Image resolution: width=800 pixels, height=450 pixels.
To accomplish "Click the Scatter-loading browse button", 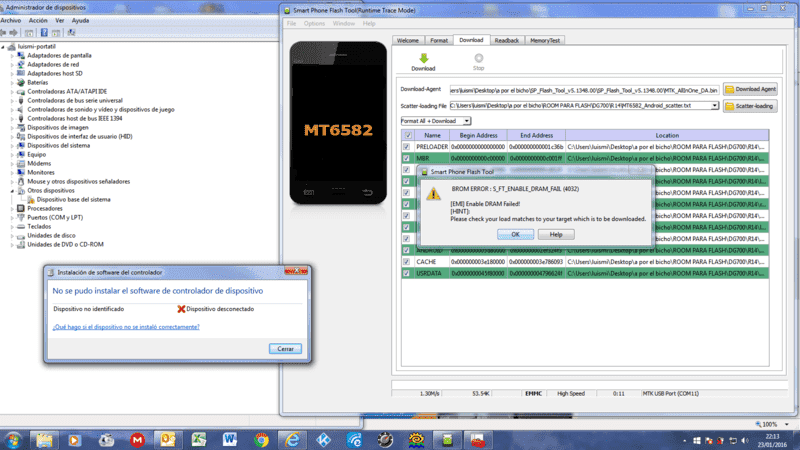I will 750,106.
